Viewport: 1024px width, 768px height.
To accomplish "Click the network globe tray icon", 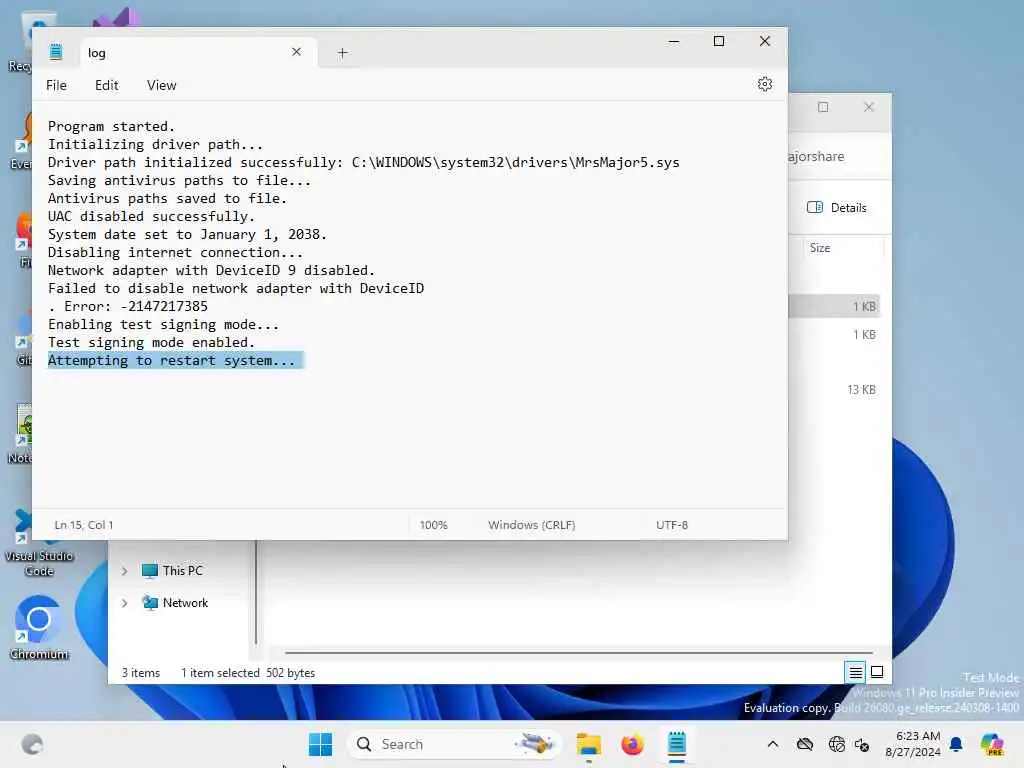I will click(x=837, y=744).
